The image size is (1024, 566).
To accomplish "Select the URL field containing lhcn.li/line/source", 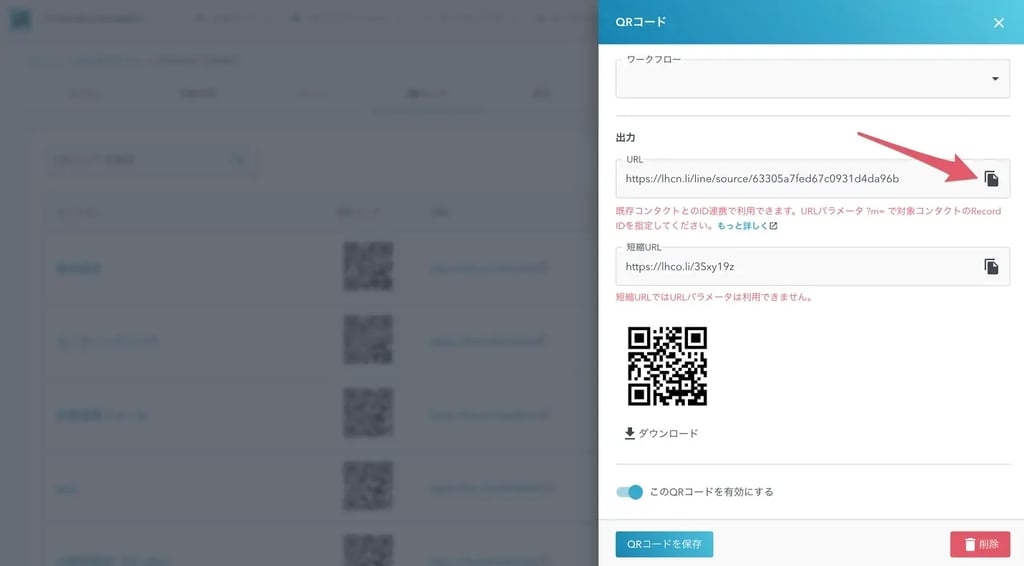I will click(790, 179).
